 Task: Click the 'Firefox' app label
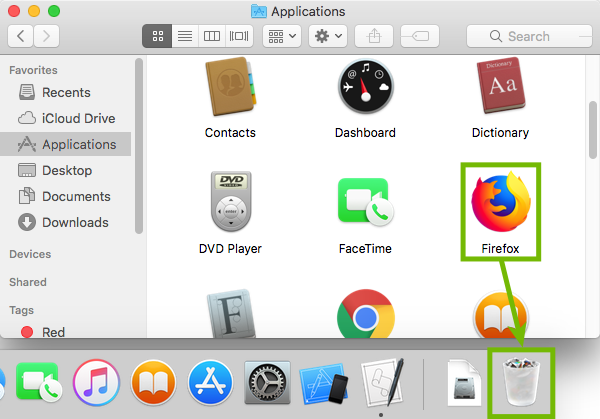tap(501, 249)
